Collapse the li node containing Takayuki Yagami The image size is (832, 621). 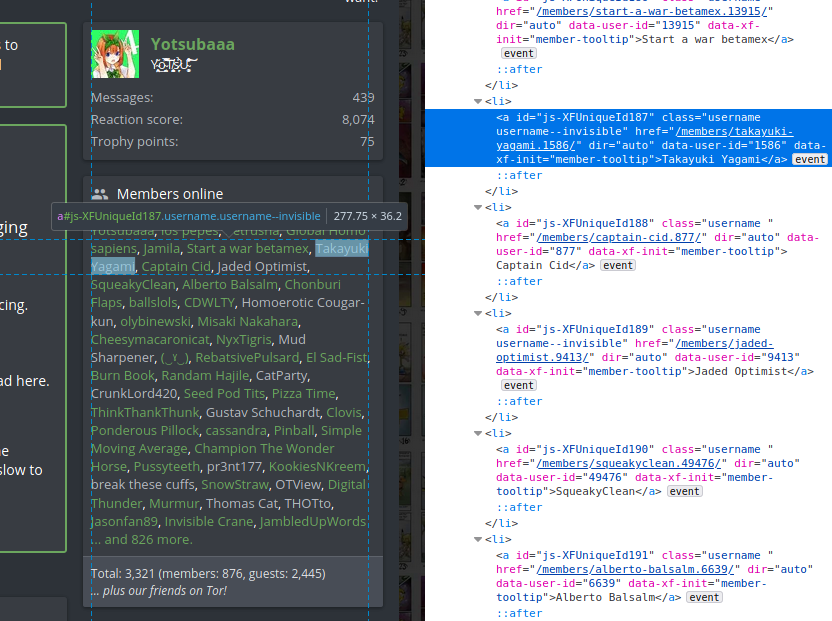coord(478,101)
